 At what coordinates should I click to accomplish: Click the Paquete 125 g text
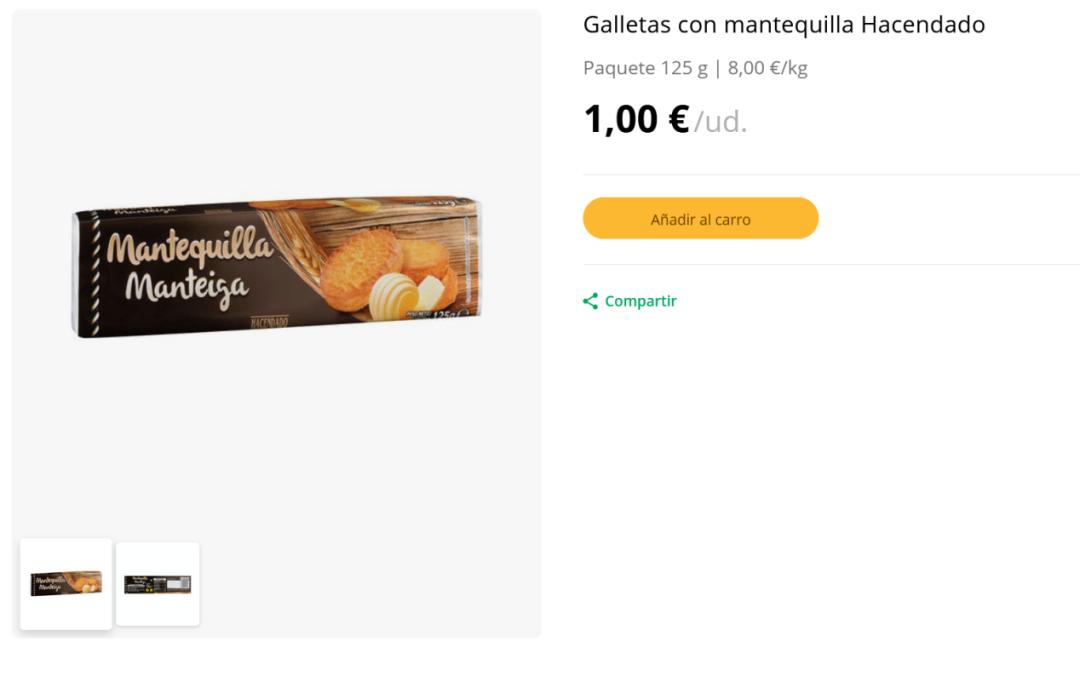point(645,68)
